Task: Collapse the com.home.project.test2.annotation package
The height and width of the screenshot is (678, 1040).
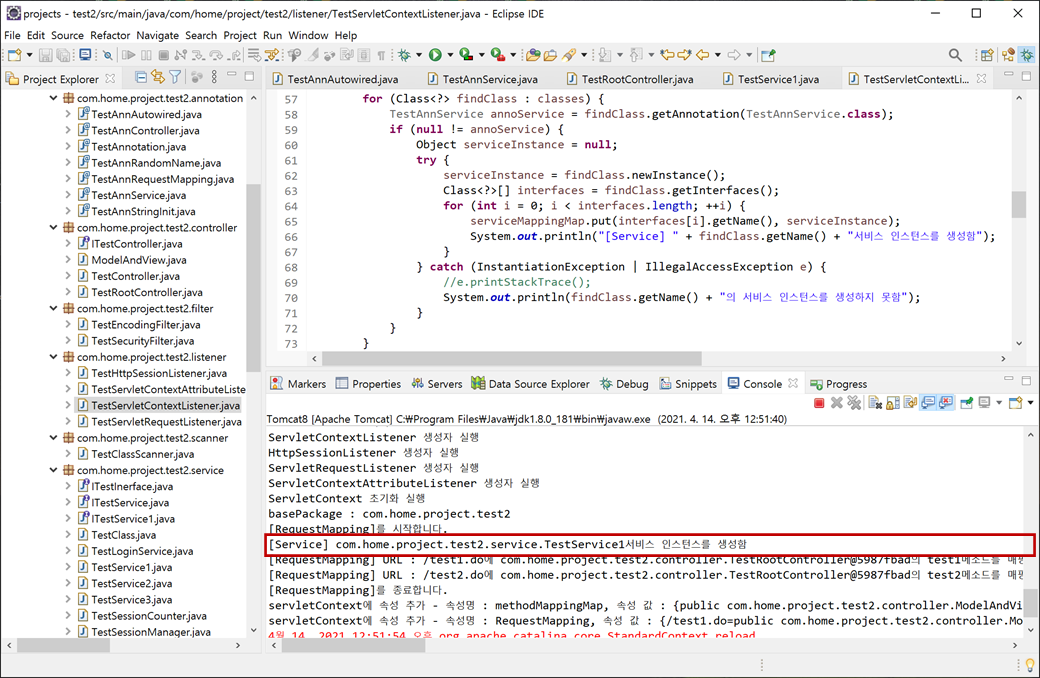Action: (53, 98)
